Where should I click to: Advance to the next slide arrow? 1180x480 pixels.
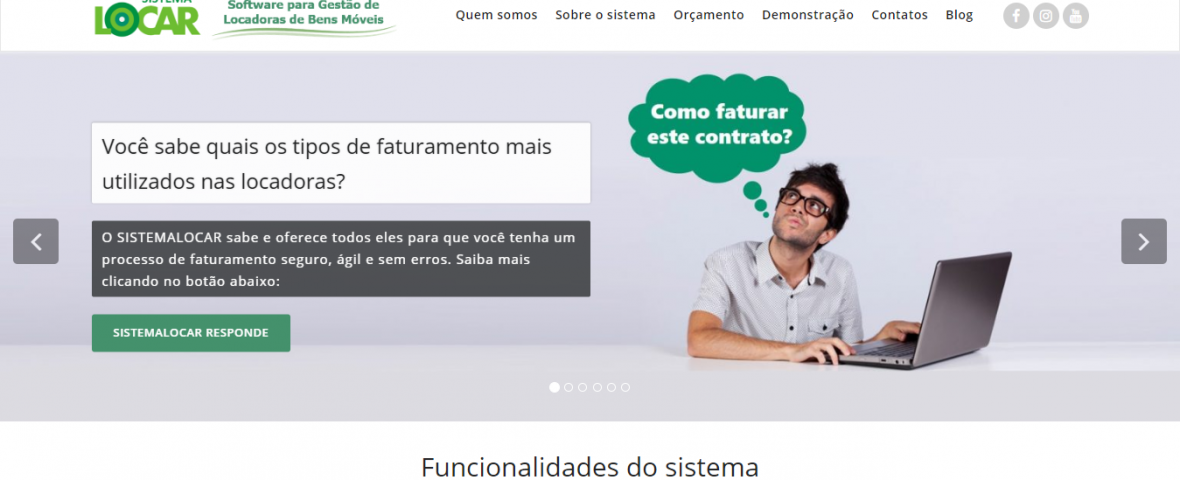[1144, 242]
